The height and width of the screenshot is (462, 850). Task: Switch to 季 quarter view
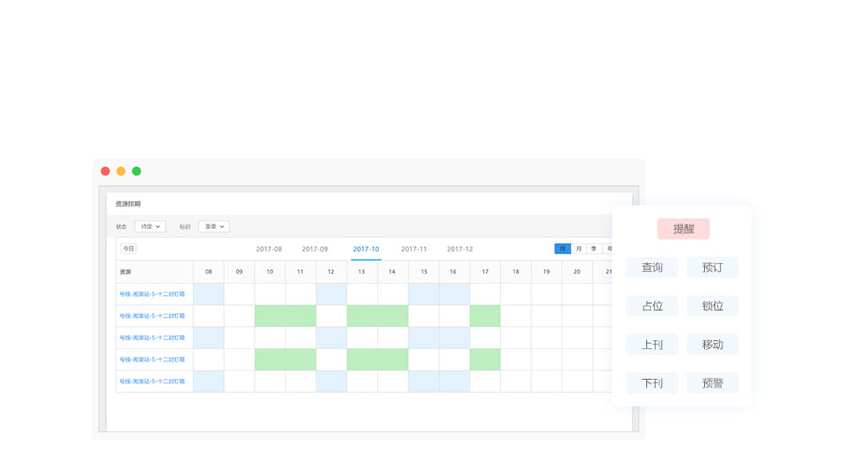pos(593,249)
